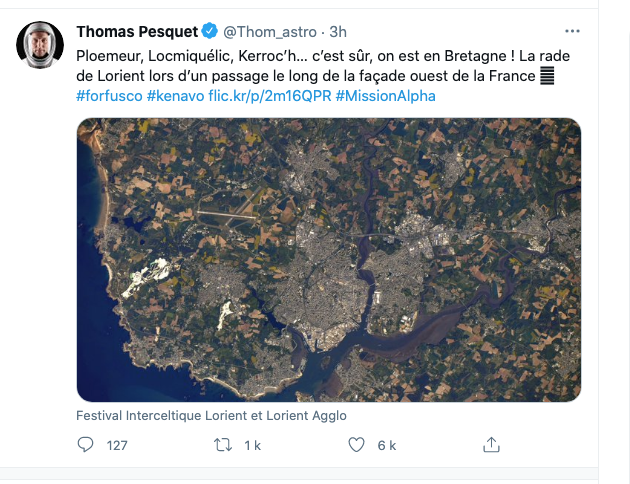Like the tweet with the heart icon

pyautogui.click(x=357, y=445)
